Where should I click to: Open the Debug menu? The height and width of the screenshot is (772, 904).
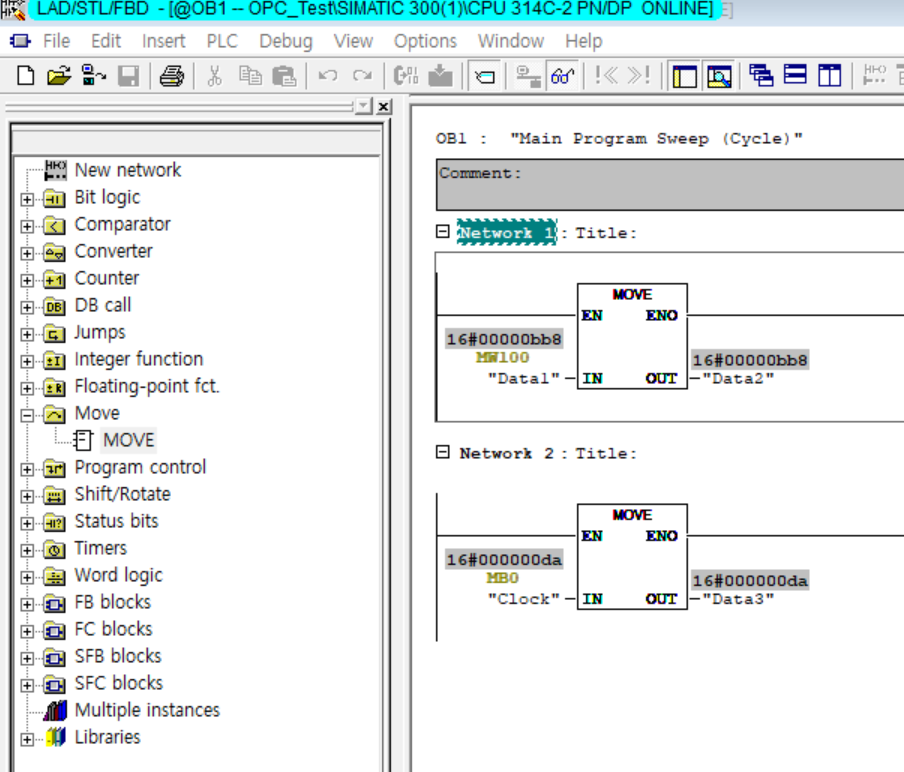(x=285, y=41)
